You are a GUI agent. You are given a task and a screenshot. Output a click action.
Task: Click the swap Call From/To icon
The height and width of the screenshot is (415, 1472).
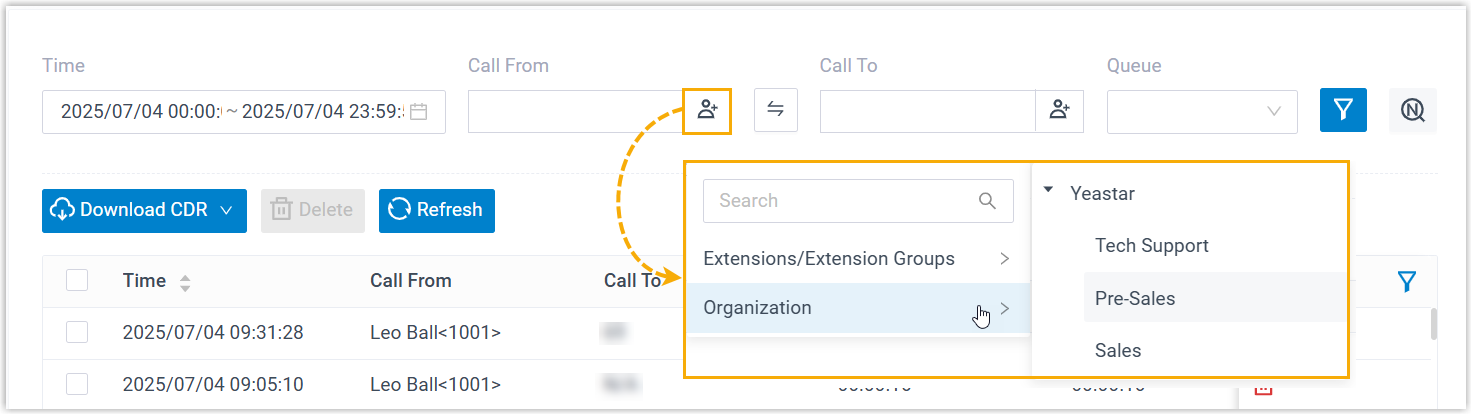(775, 110)
